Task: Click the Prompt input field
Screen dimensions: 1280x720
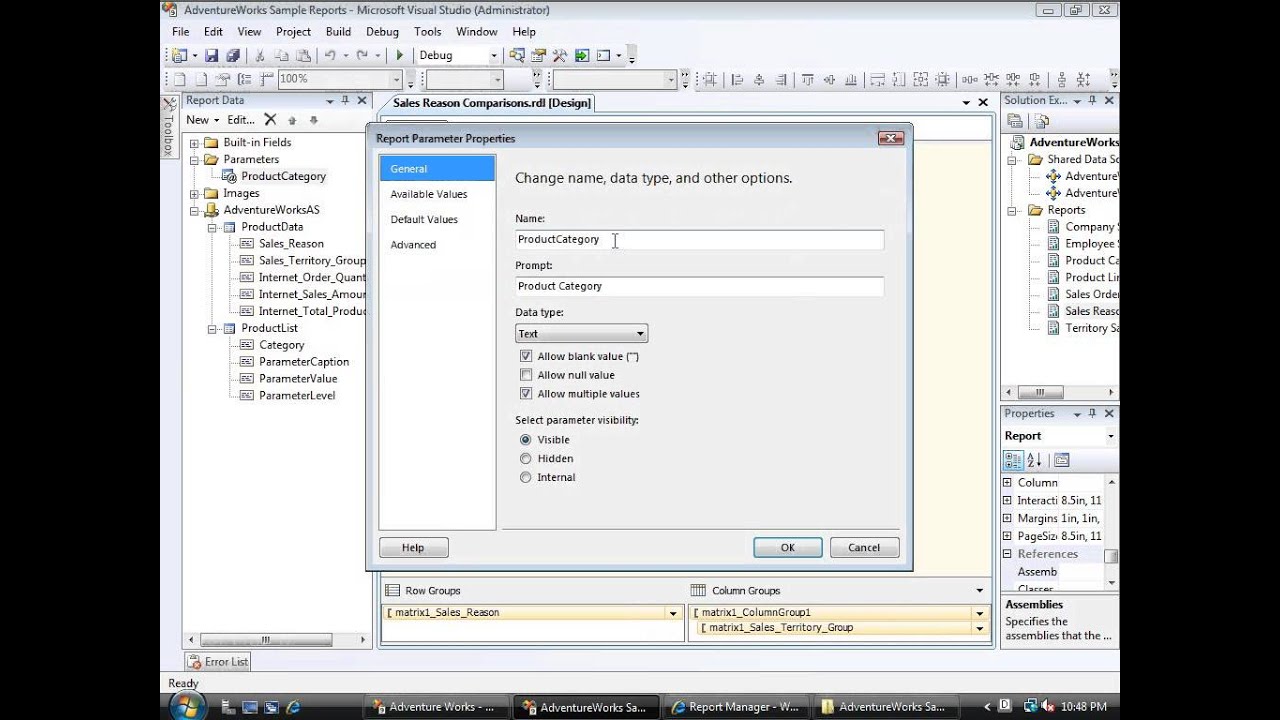Action: coord(699,286)
